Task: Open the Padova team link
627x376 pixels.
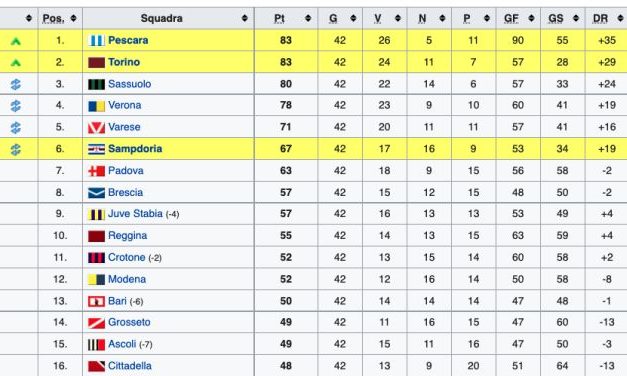Action: pyautogui.click(x=126, y=171)
